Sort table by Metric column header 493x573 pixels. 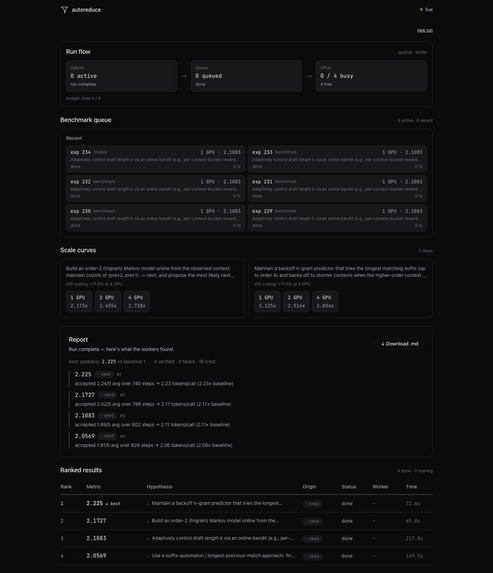click(x=94, y=487)
